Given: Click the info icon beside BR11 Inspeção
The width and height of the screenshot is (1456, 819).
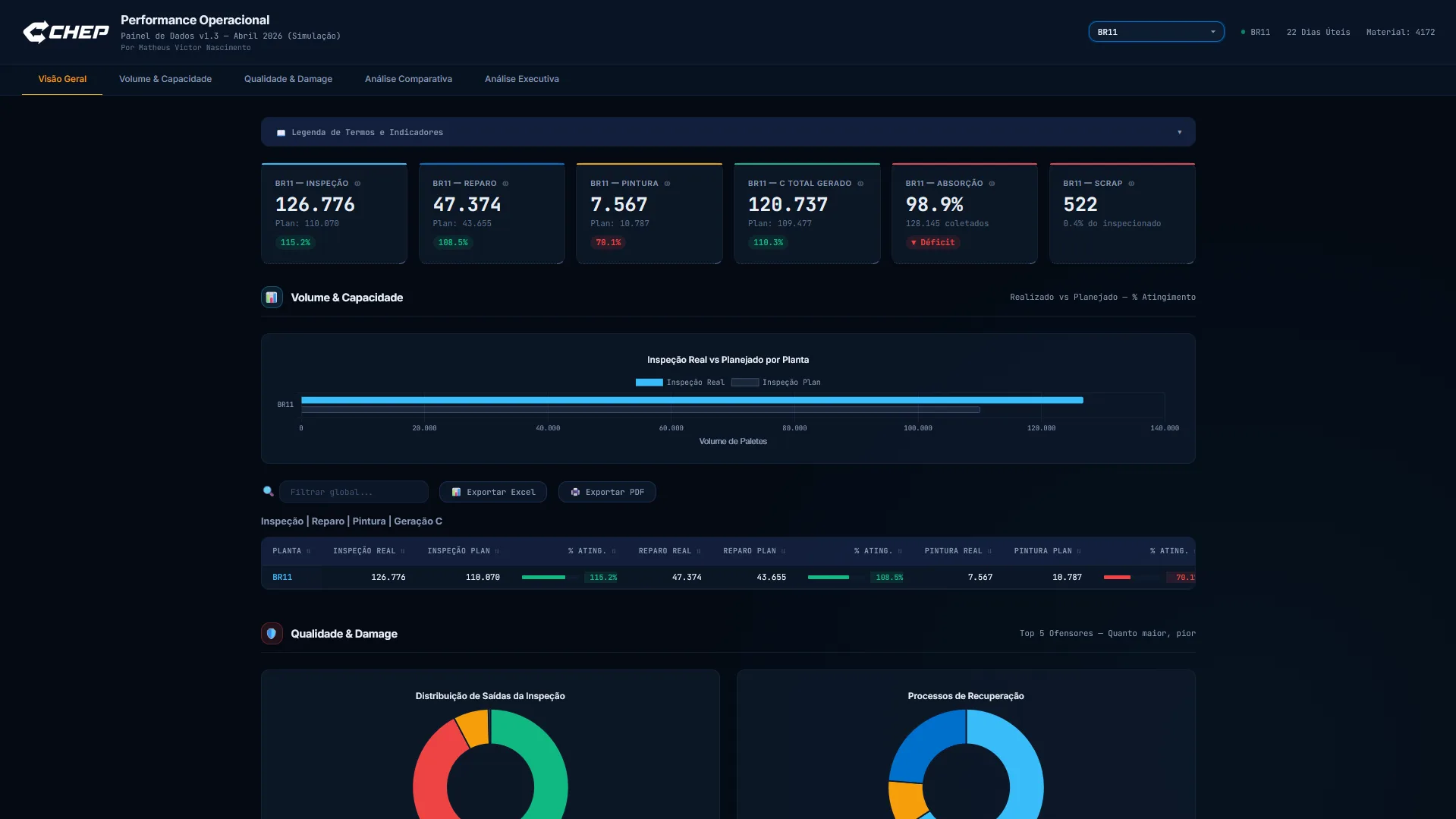Looking at the screenshot, I should 357,184.
